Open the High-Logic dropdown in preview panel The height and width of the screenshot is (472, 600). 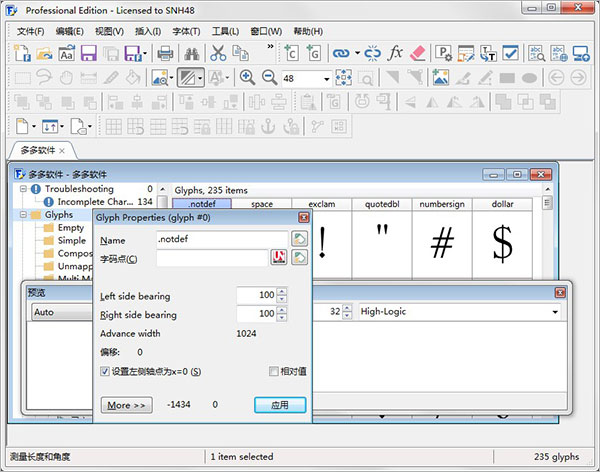click(x=554, y=312)
